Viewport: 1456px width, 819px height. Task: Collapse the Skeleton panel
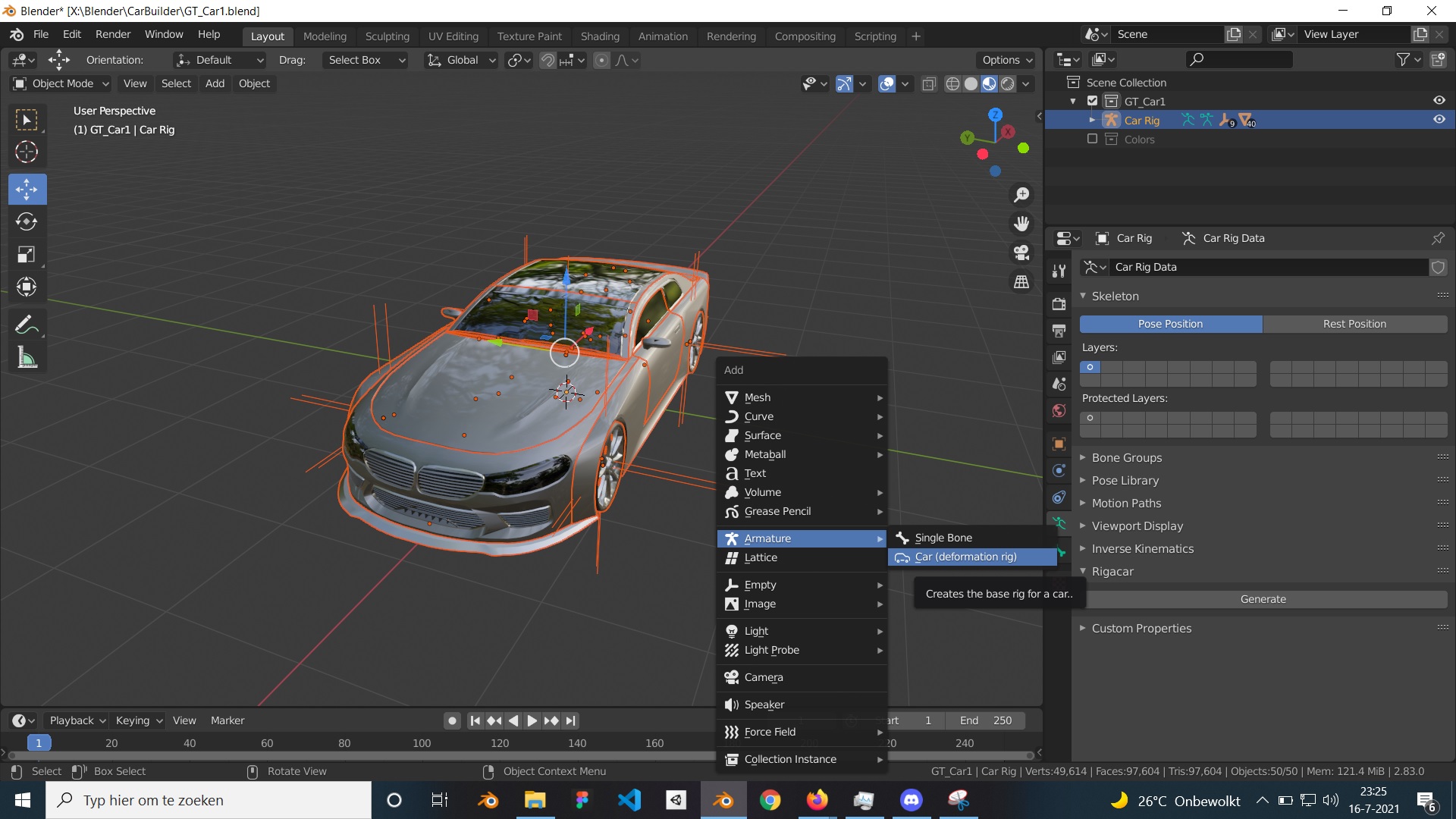1083,296
